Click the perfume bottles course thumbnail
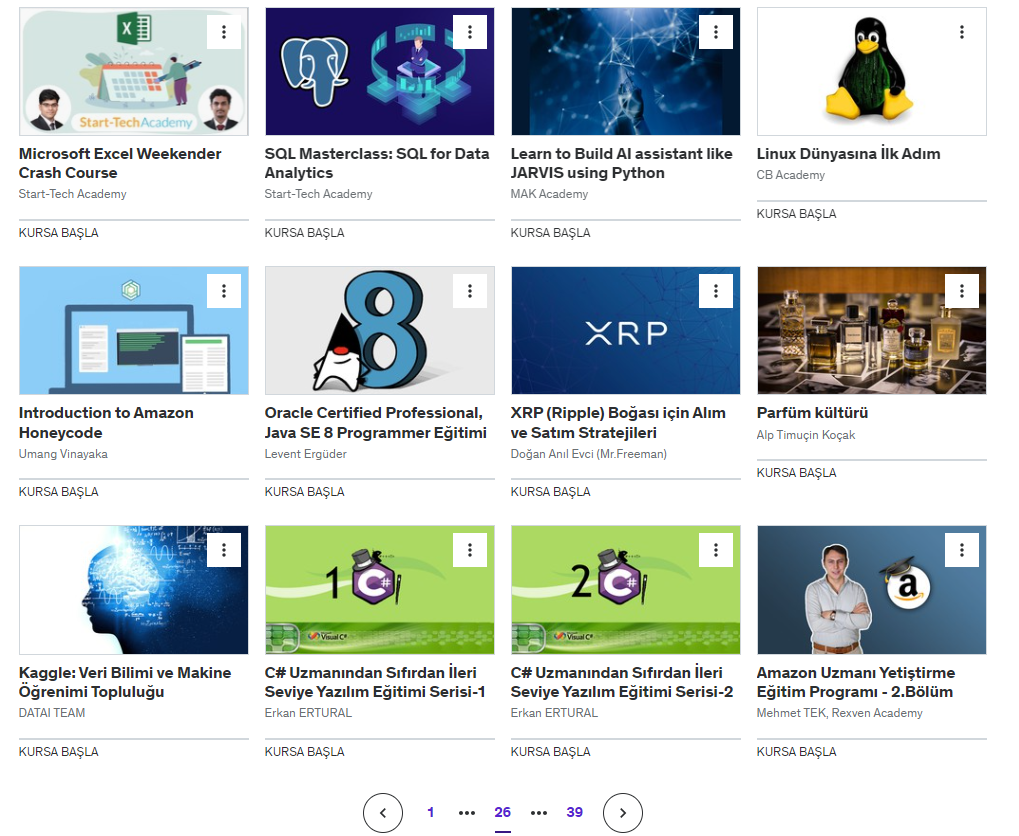This screenshot has height=836, width=1019. [x=871, y=330]
